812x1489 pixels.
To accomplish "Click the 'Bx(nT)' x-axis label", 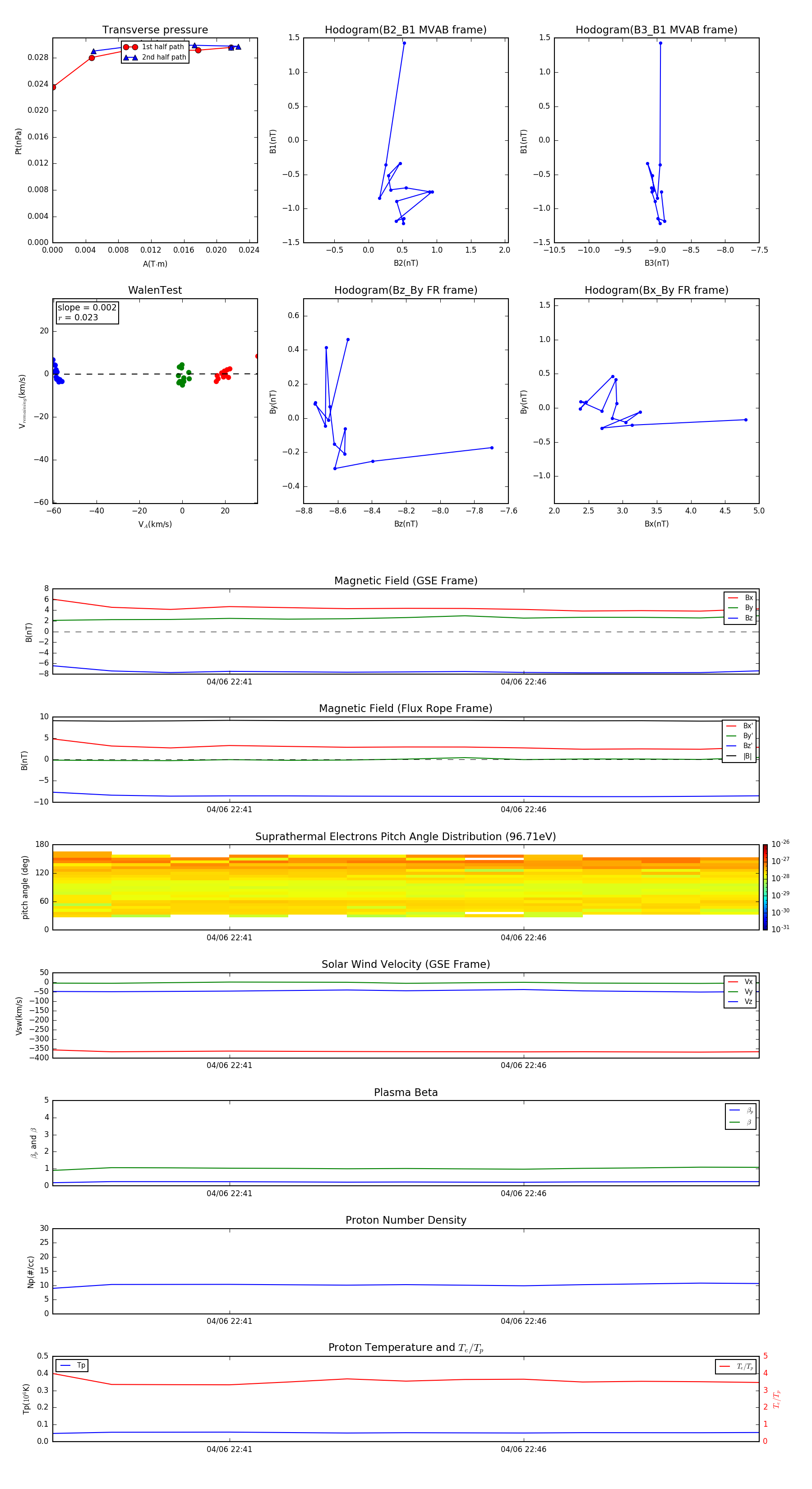I will click(656, 524).
